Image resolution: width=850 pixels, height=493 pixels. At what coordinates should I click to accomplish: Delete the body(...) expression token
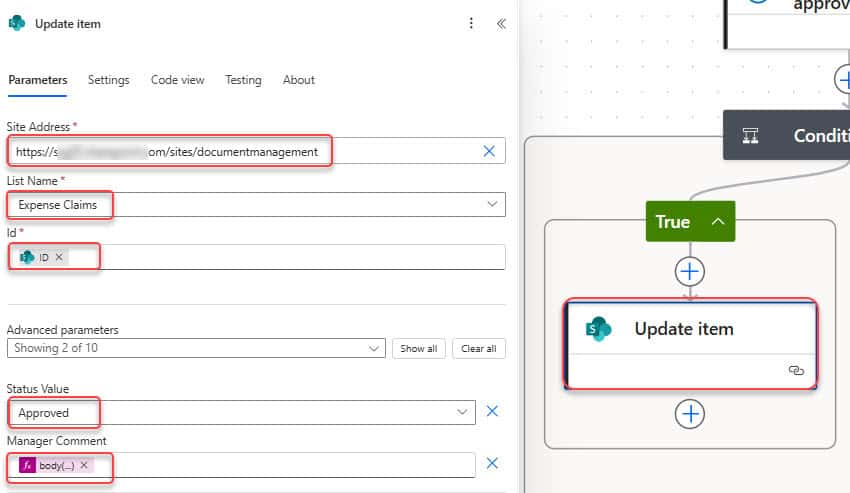(x=84, y=465)
